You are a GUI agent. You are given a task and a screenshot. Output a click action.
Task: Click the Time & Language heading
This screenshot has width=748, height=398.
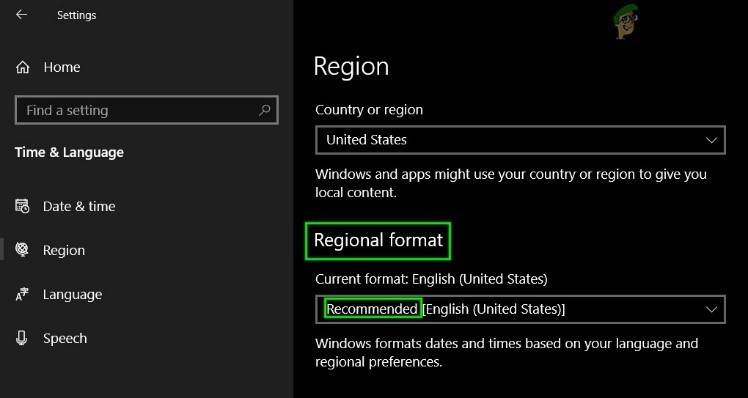69,152
